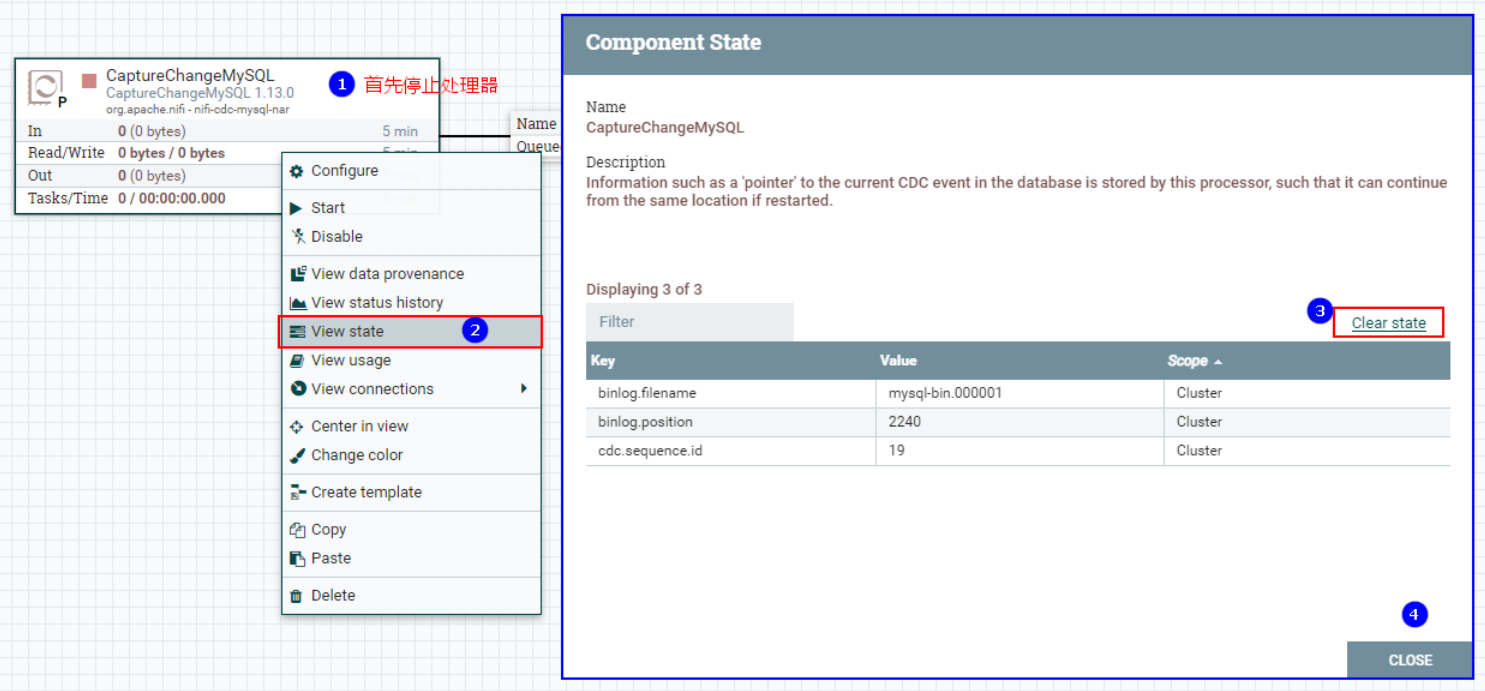Viewport: 1485px width, 691px height.
Task: Click the Clear state link
Action: (1388, 323)
